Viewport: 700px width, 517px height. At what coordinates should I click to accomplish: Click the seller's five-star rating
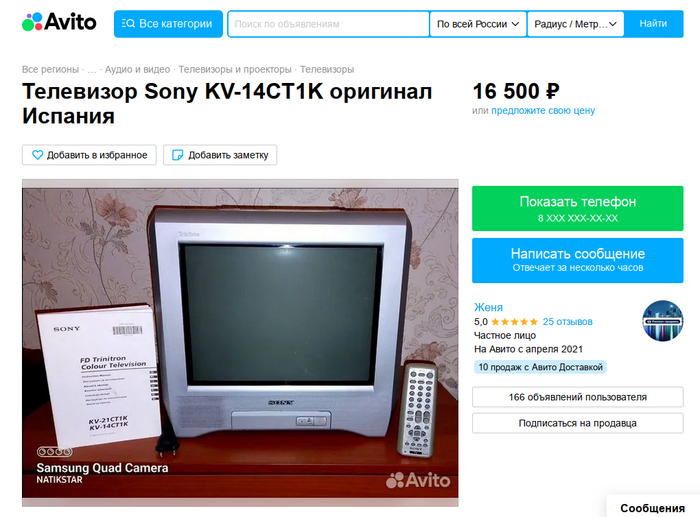514,321
